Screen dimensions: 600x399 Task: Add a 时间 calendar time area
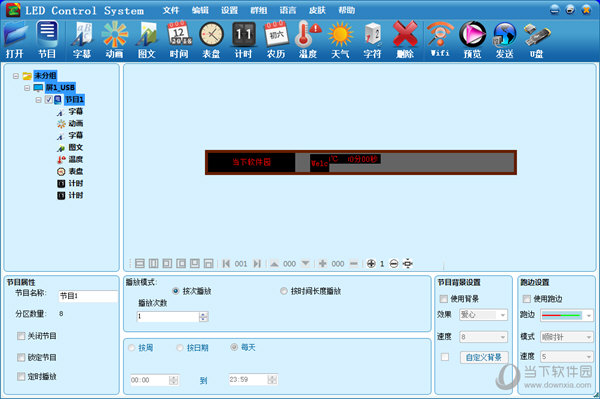tap(179, 40)
